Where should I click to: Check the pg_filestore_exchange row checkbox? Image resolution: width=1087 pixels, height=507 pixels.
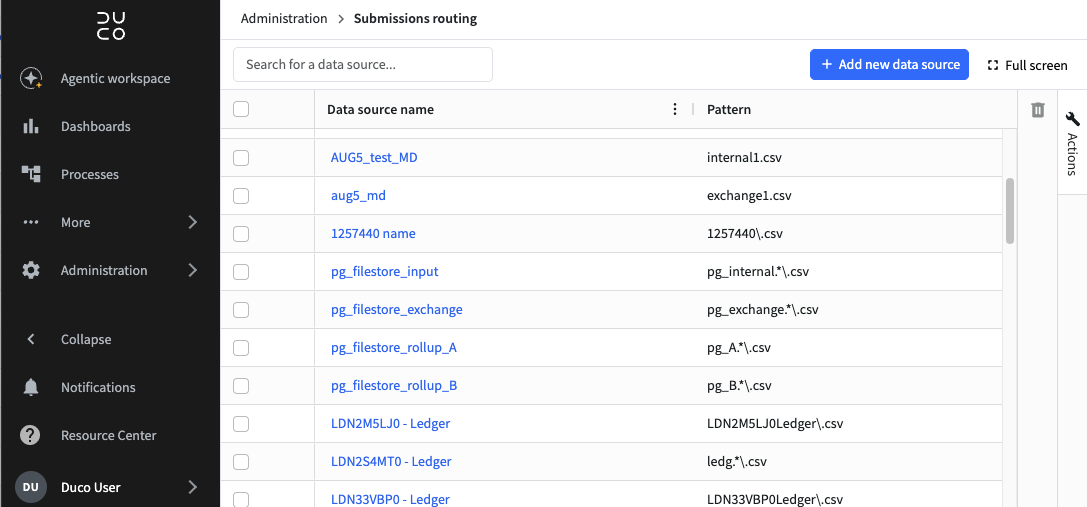[241, 310]
